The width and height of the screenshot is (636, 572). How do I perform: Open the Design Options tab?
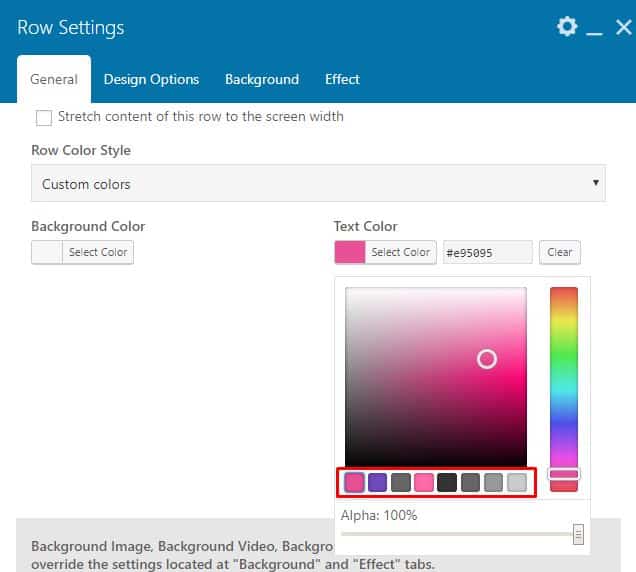click(151, 79)
